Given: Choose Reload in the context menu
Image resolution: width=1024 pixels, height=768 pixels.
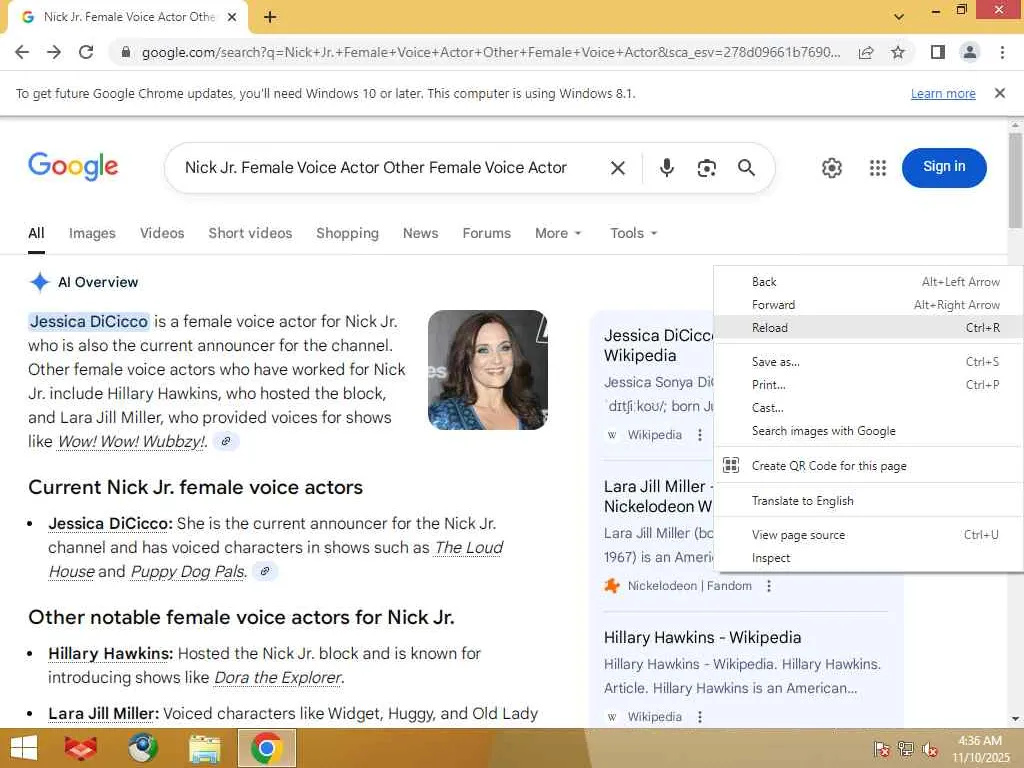Looking at the screenshot, I should [869, 328].
